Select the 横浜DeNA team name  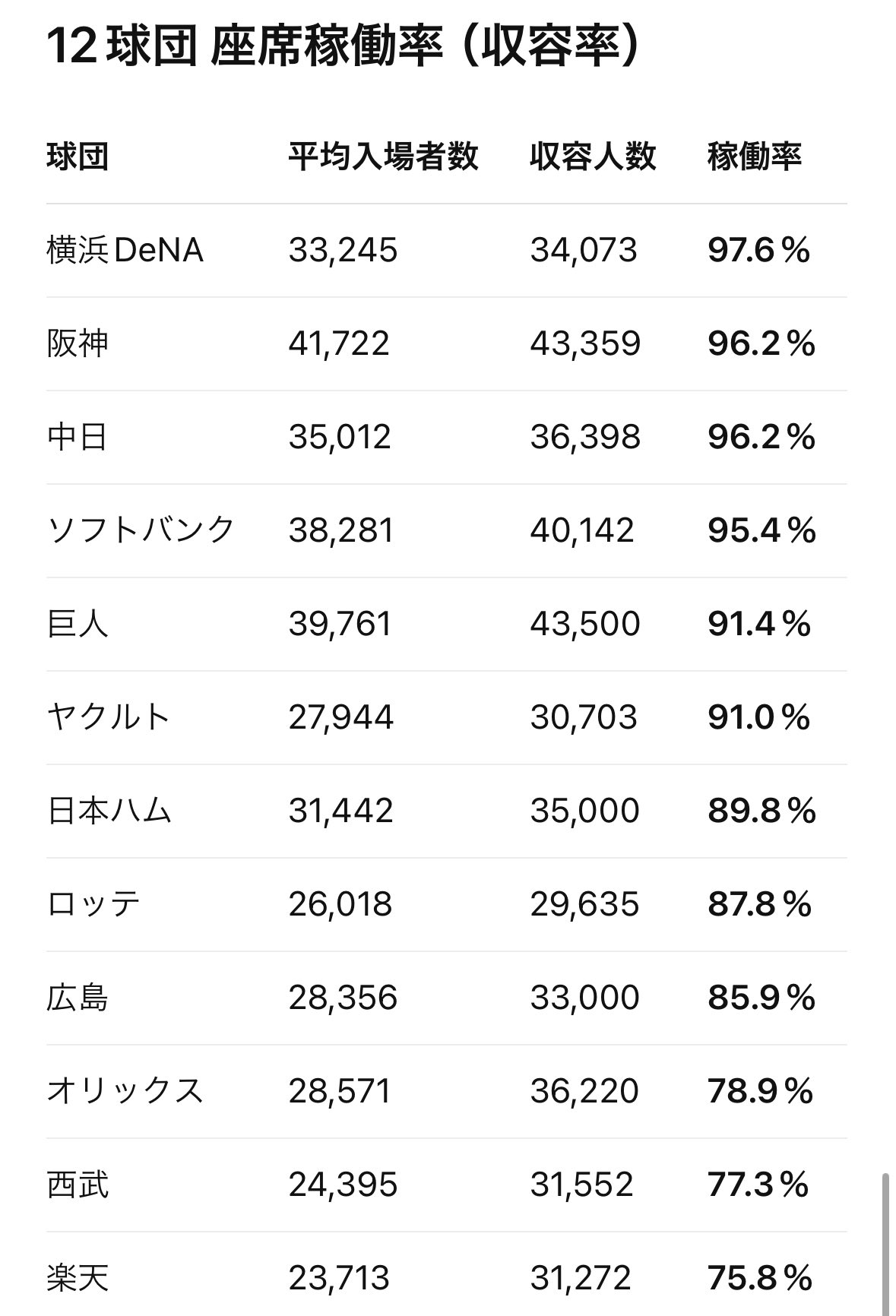tap(125, 250)
